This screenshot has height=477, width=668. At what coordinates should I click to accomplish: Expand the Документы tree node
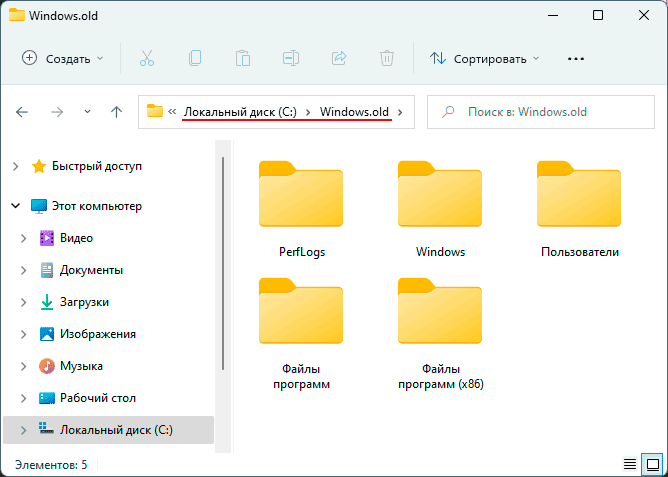(24, 270)
